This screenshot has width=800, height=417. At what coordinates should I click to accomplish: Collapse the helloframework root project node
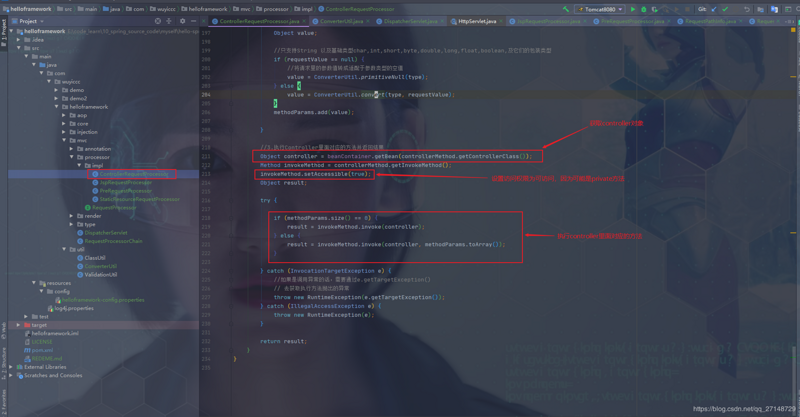(x=11, y=31)
